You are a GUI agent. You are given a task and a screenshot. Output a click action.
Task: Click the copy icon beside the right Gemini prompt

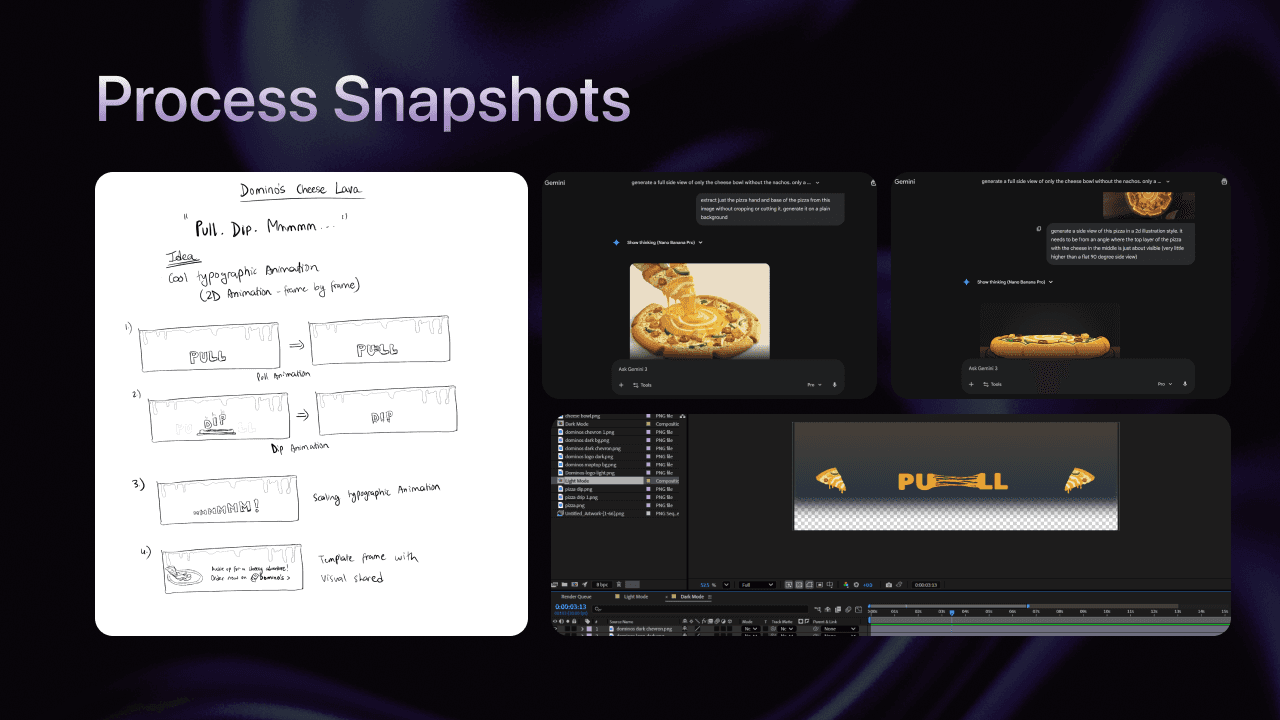pyautogui.click(x=1039, y=229)
